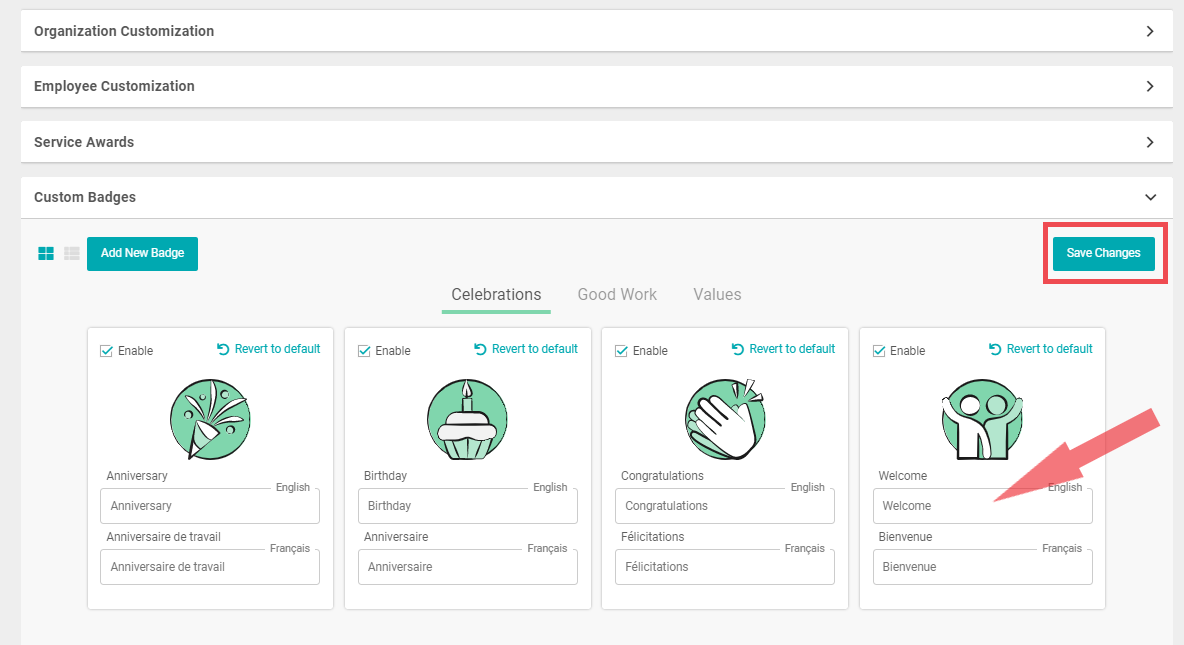Click the Birthday cupcake badge image

467,419
